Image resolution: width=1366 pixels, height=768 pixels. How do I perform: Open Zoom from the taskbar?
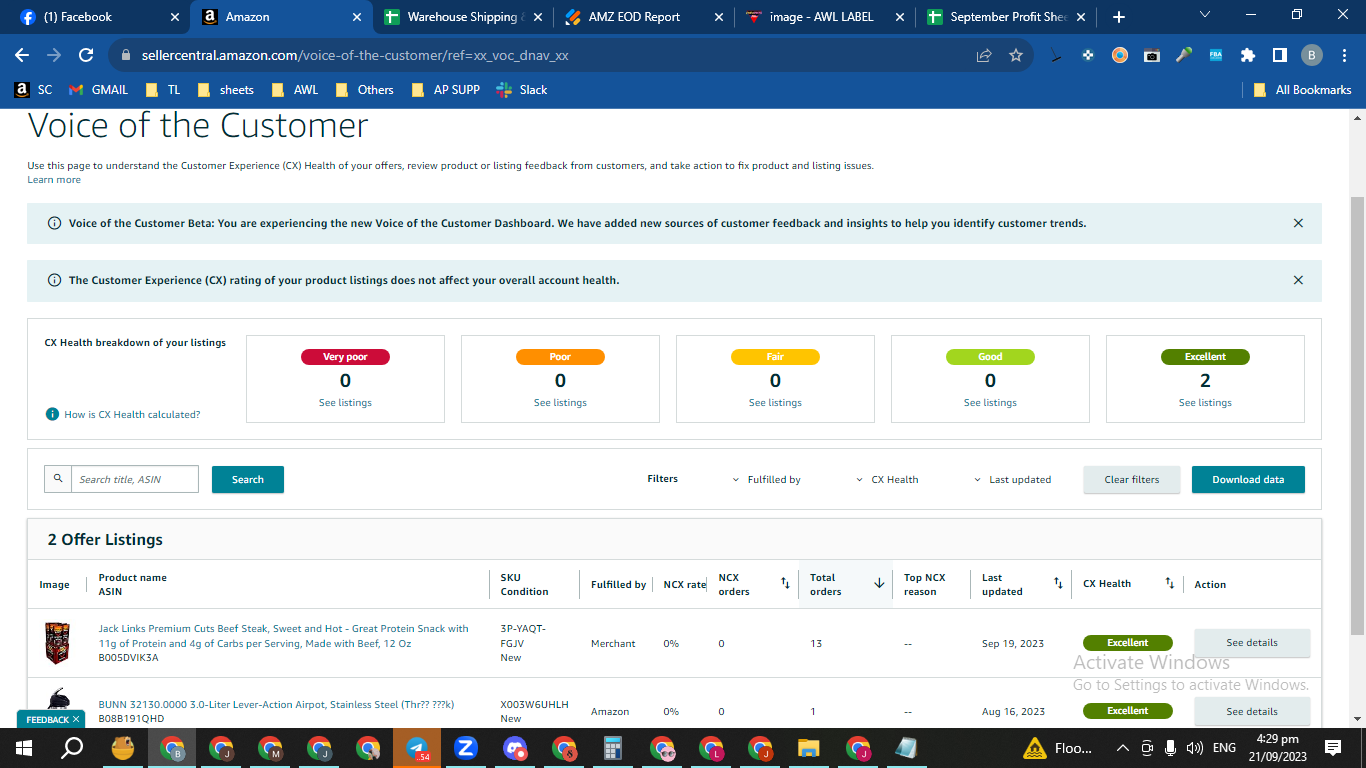(x=465, y=748)
